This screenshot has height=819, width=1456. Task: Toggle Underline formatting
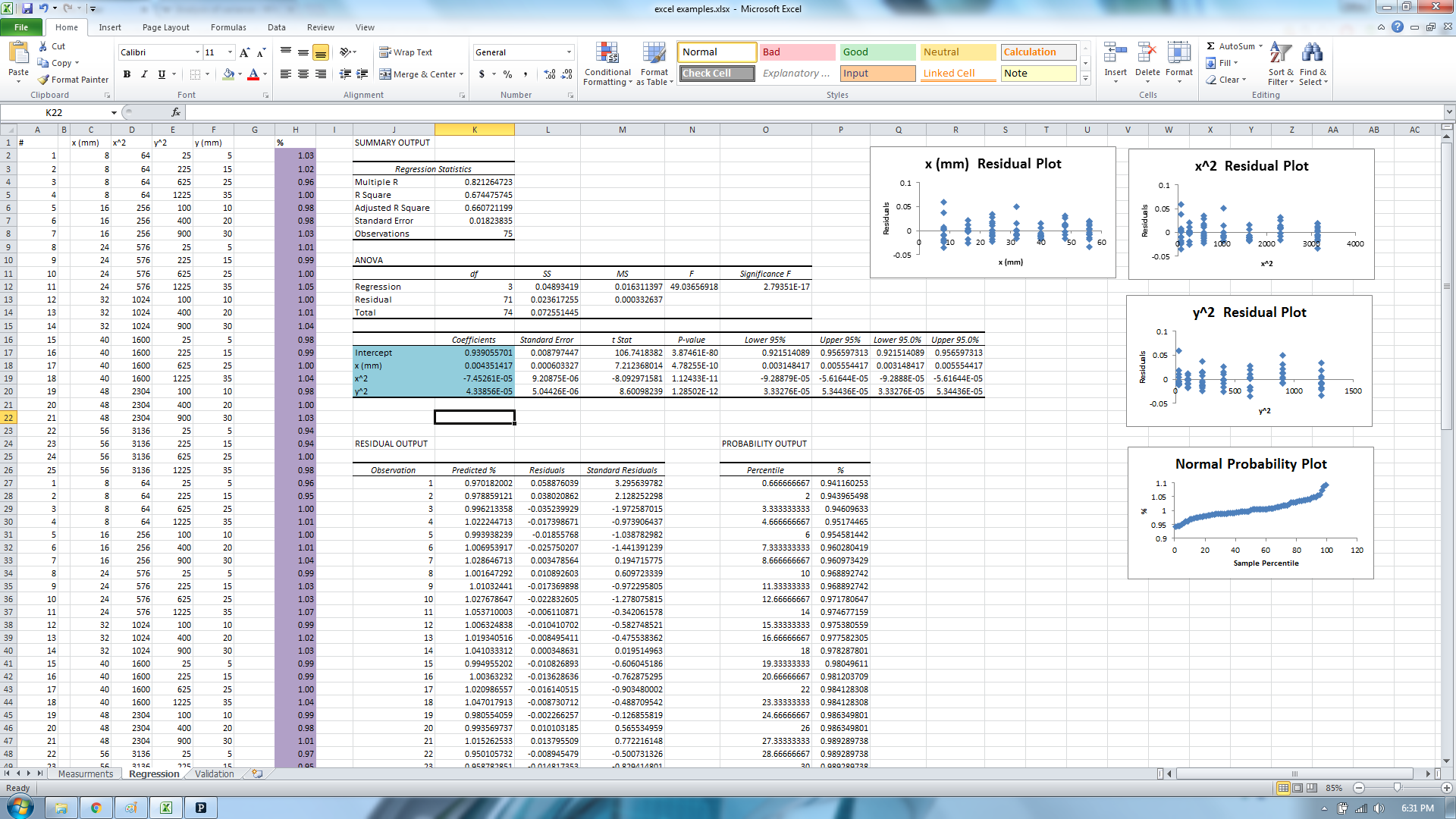[x=162, y=74]
